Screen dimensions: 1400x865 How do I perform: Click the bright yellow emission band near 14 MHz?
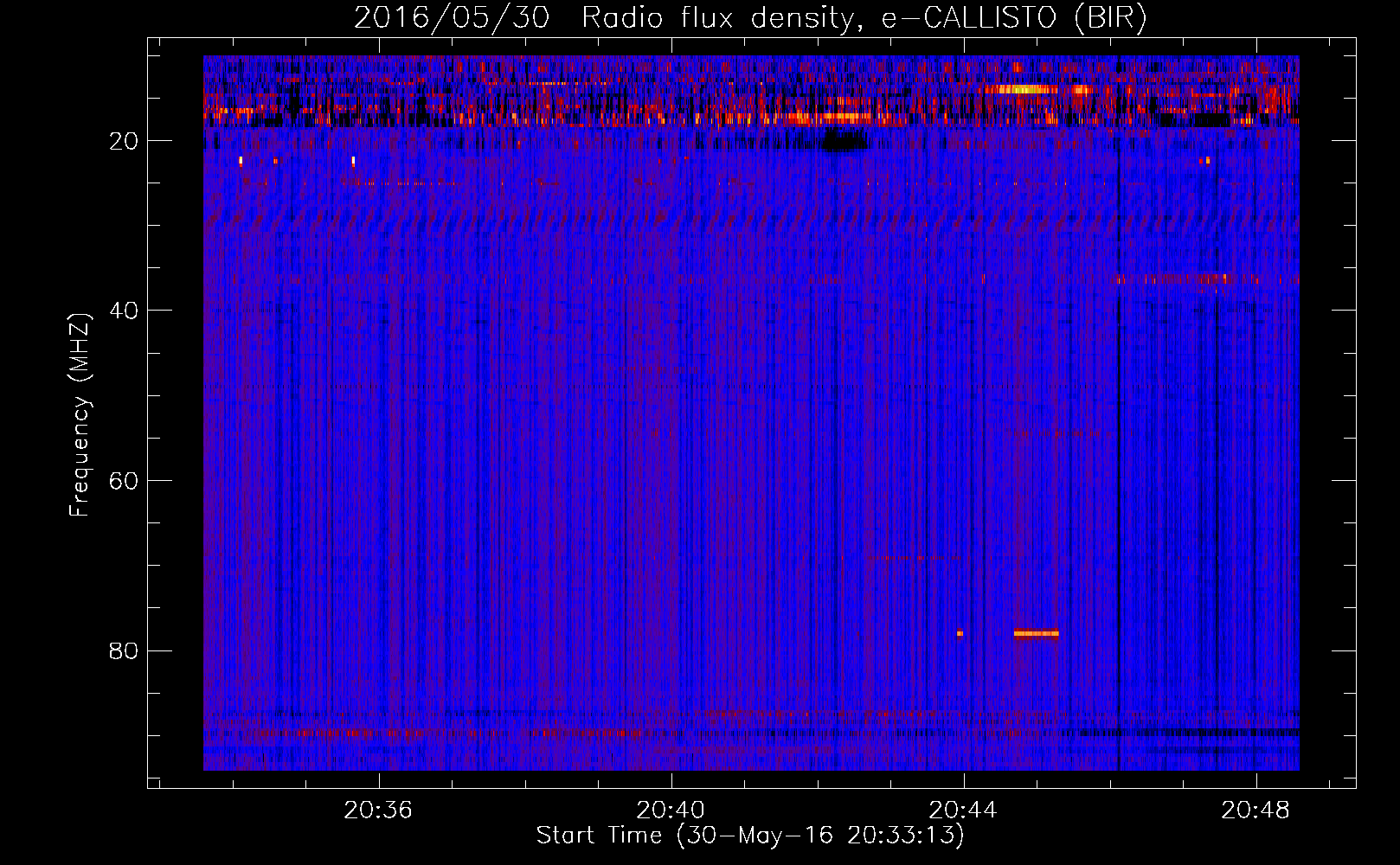pos(1023,89)
